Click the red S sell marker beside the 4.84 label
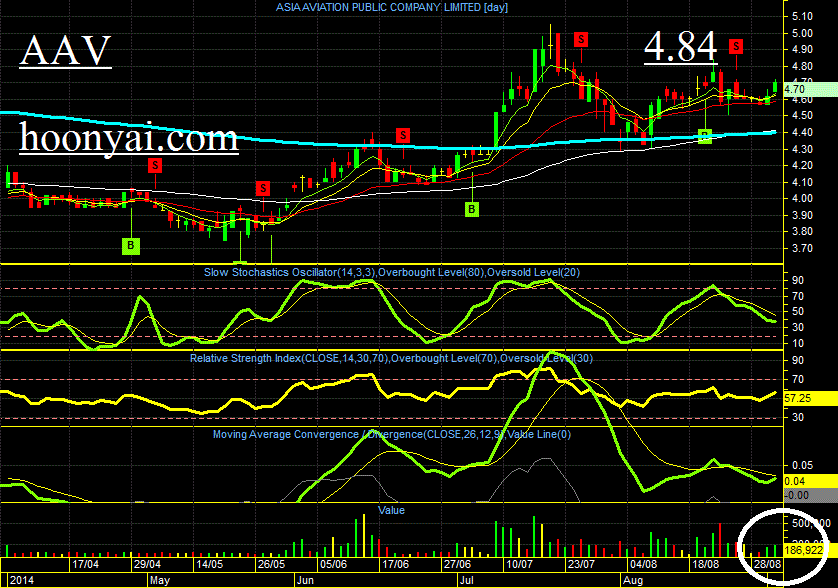Image resolution: width=838 pixels, height=588 pixels. point(736,47)
